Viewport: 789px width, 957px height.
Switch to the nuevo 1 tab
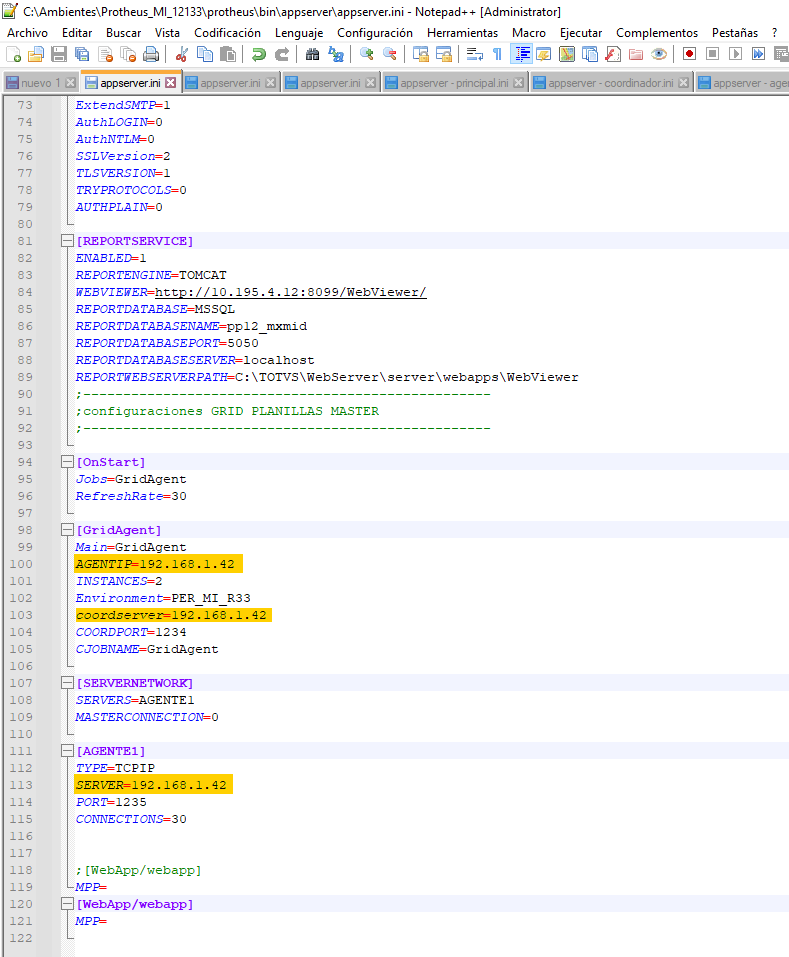(40, 82)
